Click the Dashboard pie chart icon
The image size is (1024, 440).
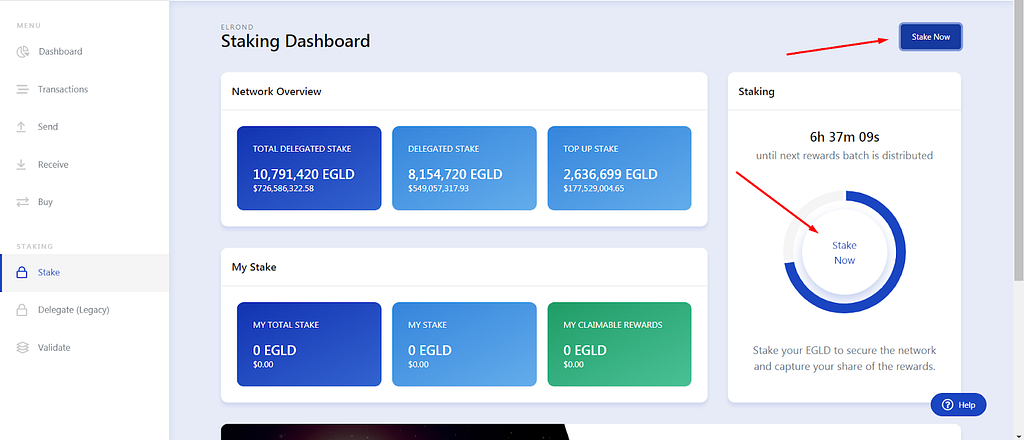pyautogui.click(x=23, y=52)
